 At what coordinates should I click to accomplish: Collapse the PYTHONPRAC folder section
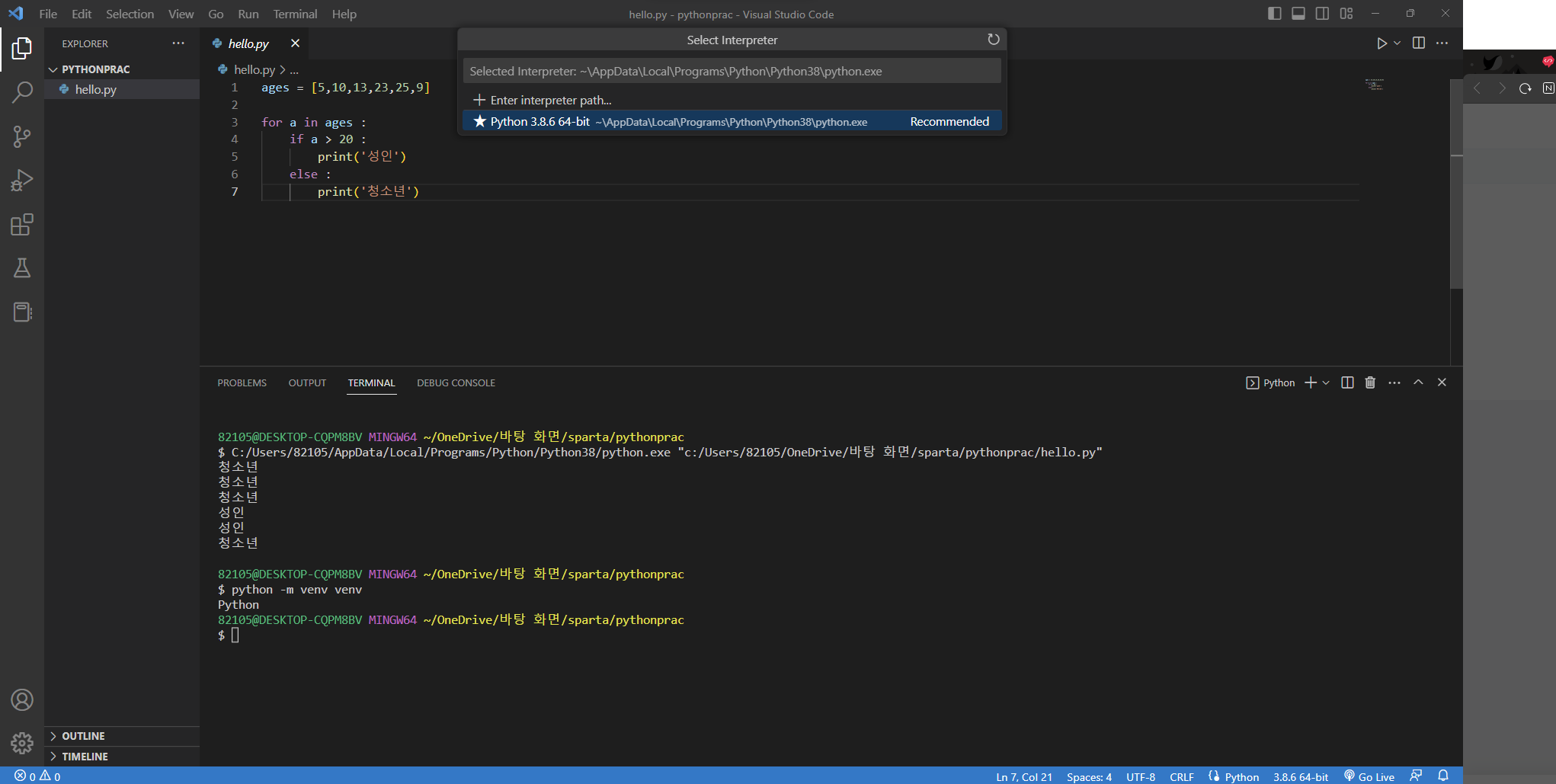122,69
